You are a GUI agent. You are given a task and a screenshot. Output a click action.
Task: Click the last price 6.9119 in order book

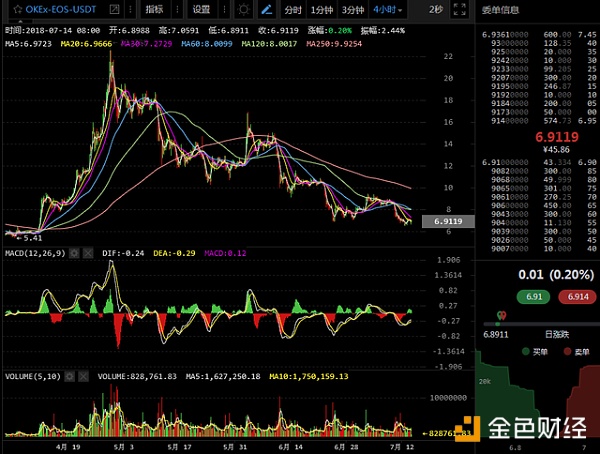tap(557, 137)
